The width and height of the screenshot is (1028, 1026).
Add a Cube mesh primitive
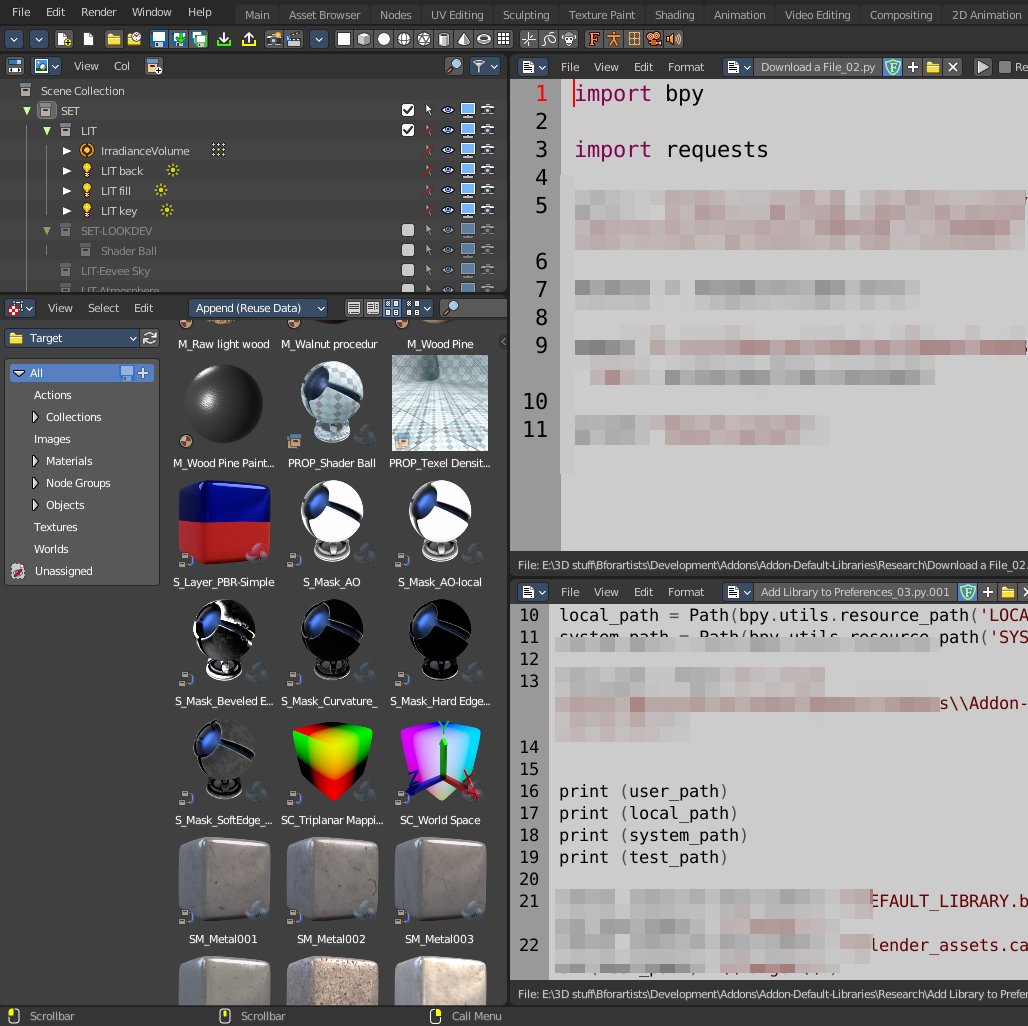coord(364,39)
